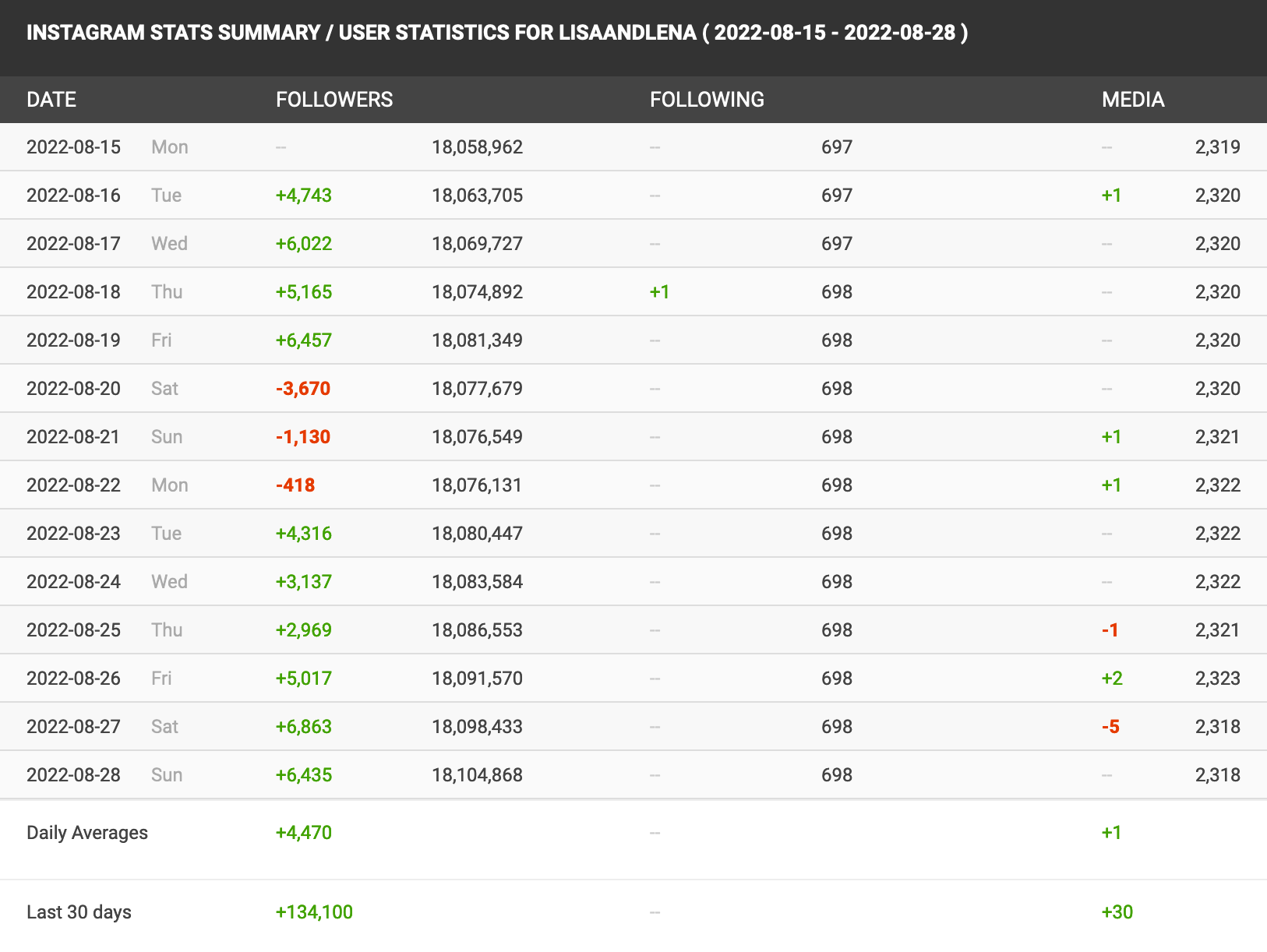Click 30-day media total +30
The width and height of the screenshot is (1267, 952).
pyautogui.click(x=1117, y=912)
